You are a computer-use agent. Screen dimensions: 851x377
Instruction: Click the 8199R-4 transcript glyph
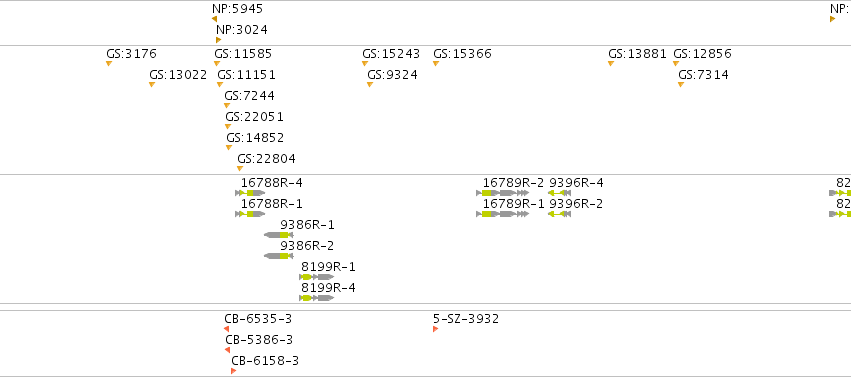coord(317,298)
